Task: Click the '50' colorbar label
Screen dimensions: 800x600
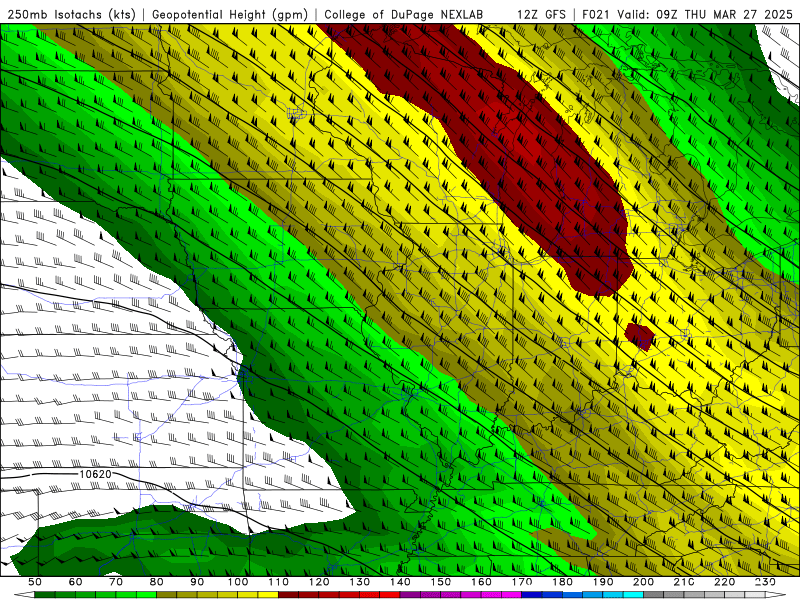Action: [35, 582]
